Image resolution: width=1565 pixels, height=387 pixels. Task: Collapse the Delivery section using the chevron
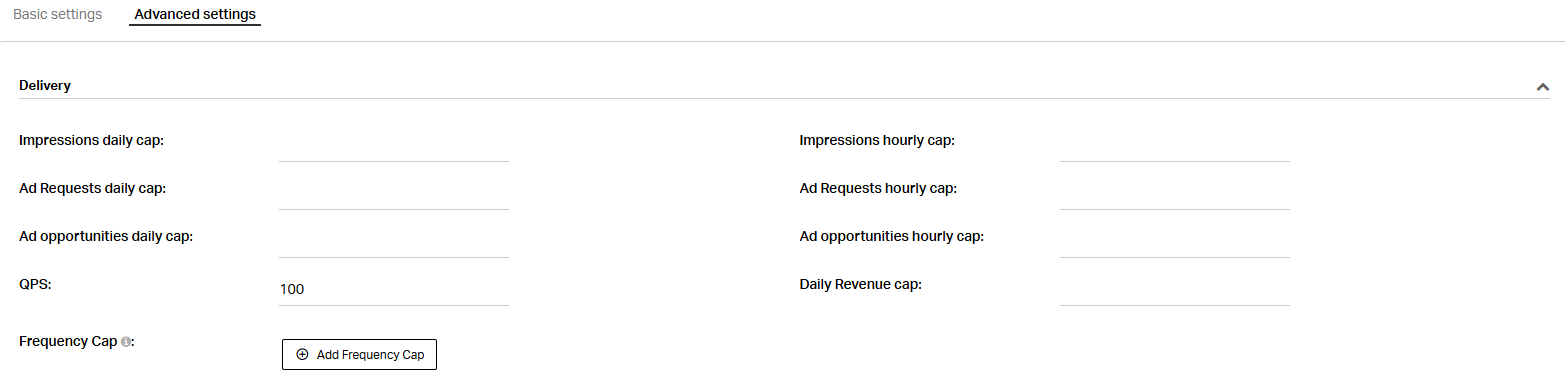(x=1542, y=87)
